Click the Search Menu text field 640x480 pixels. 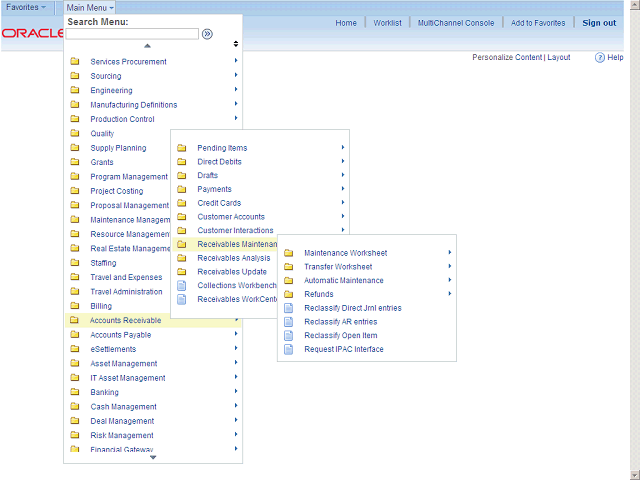coord(133,34)
